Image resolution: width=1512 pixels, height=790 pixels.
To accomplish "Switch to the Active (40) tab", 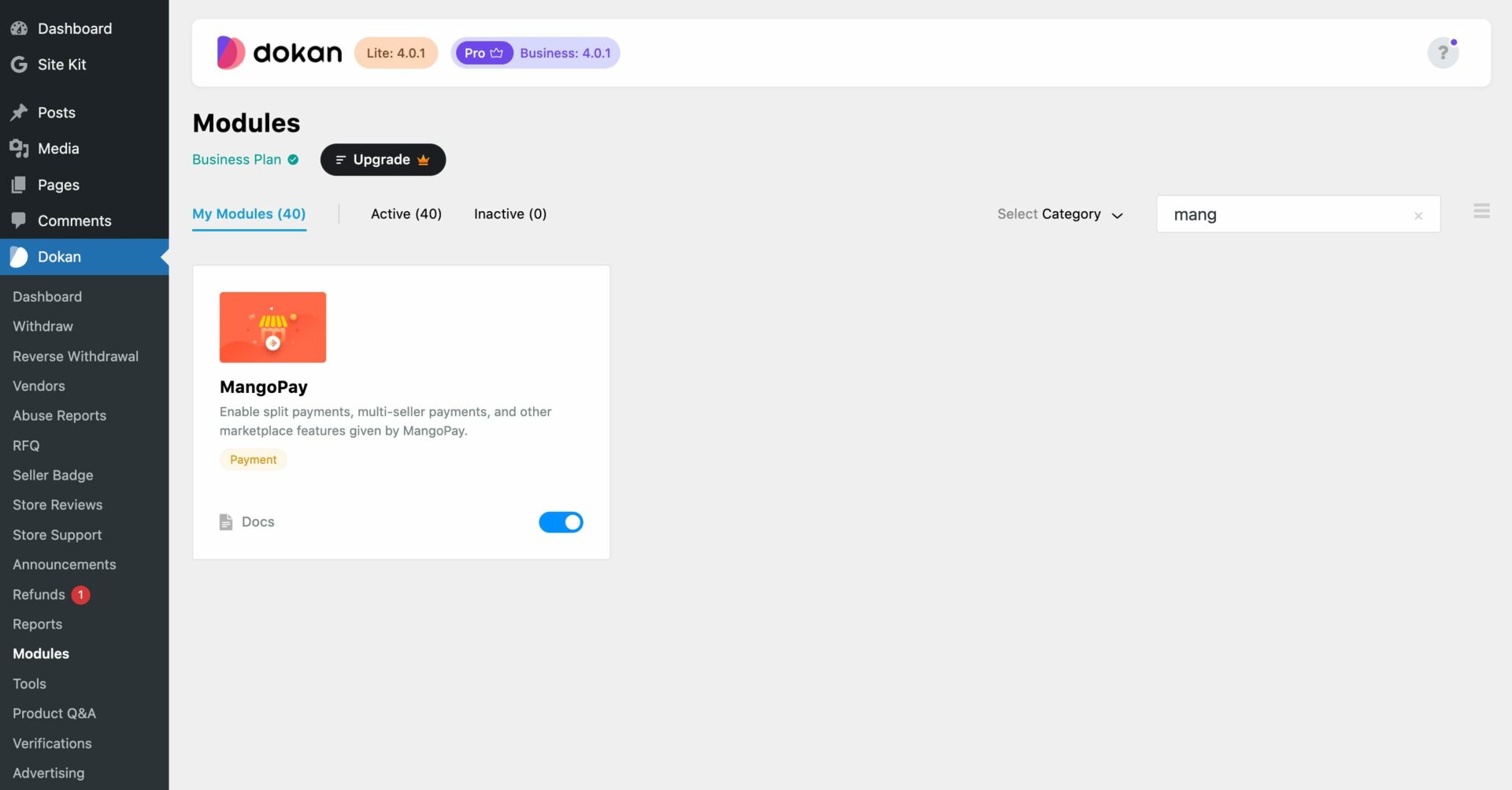I will [x=406, y=214].
